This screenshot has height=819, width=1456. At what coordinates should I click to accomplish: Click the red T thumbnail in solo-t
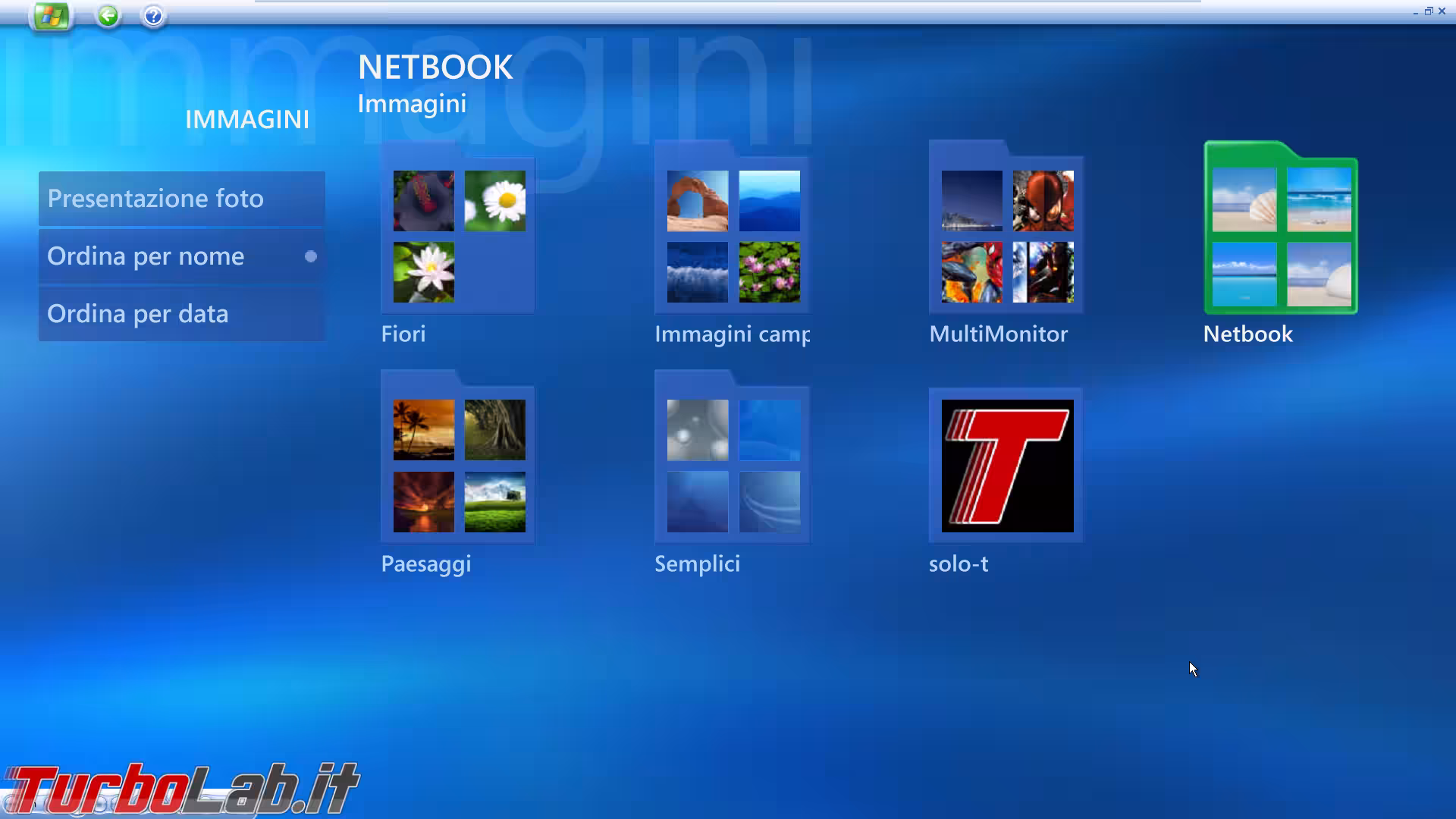point(1006,465)
